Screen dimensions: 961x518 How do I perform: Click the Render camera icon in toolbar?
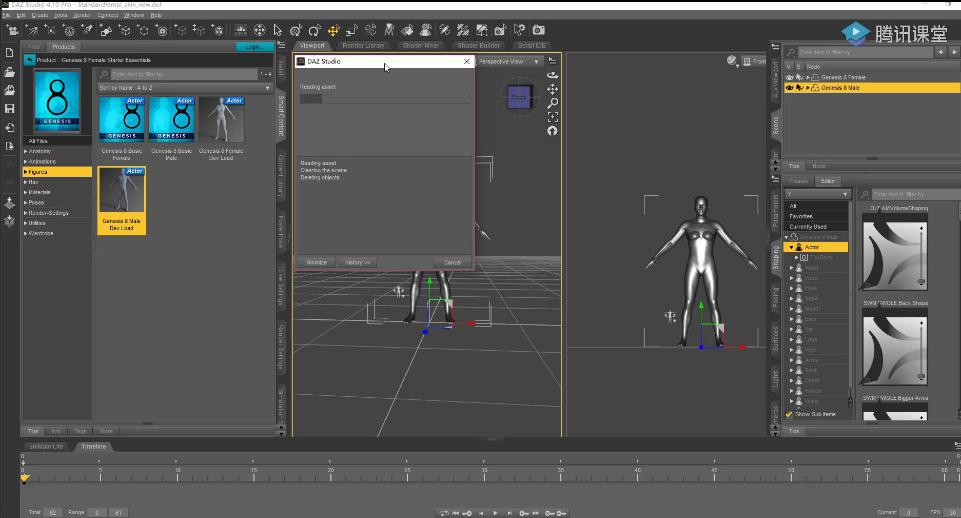point(539,30)
